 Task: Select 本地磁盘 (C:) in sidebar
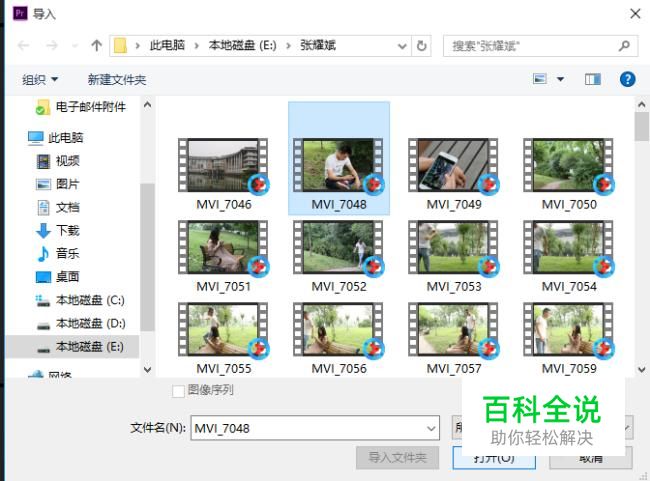tap(80, 300)
